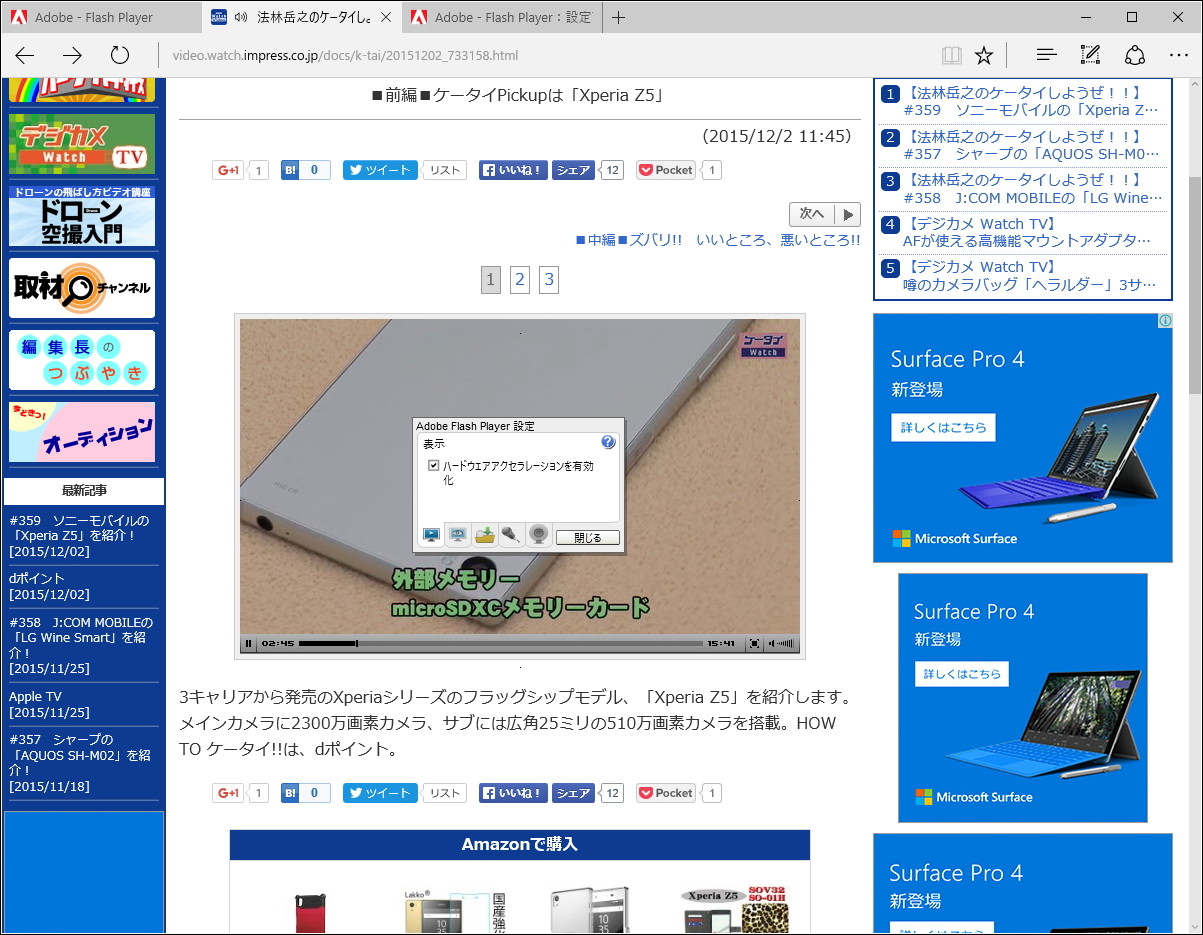The width and height of the screenshot is (1203, 935).
Task: Go to page 2 of the article
Action: coord(519,280)
